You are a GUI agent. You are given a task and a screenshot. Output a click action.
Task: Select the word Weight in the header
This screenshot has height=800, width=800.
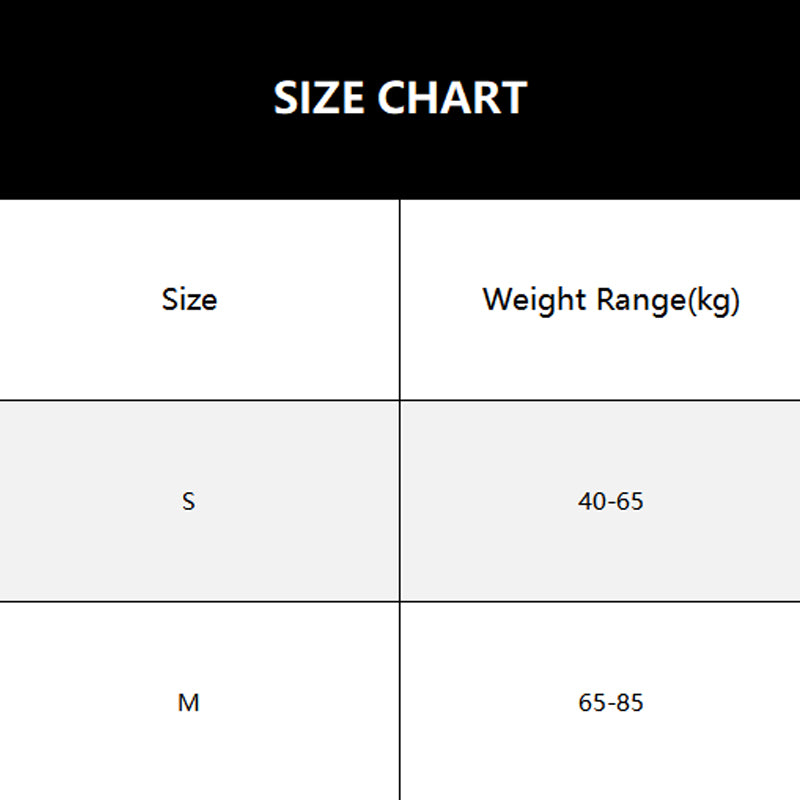pyautogui.click(x=535, y=299)
